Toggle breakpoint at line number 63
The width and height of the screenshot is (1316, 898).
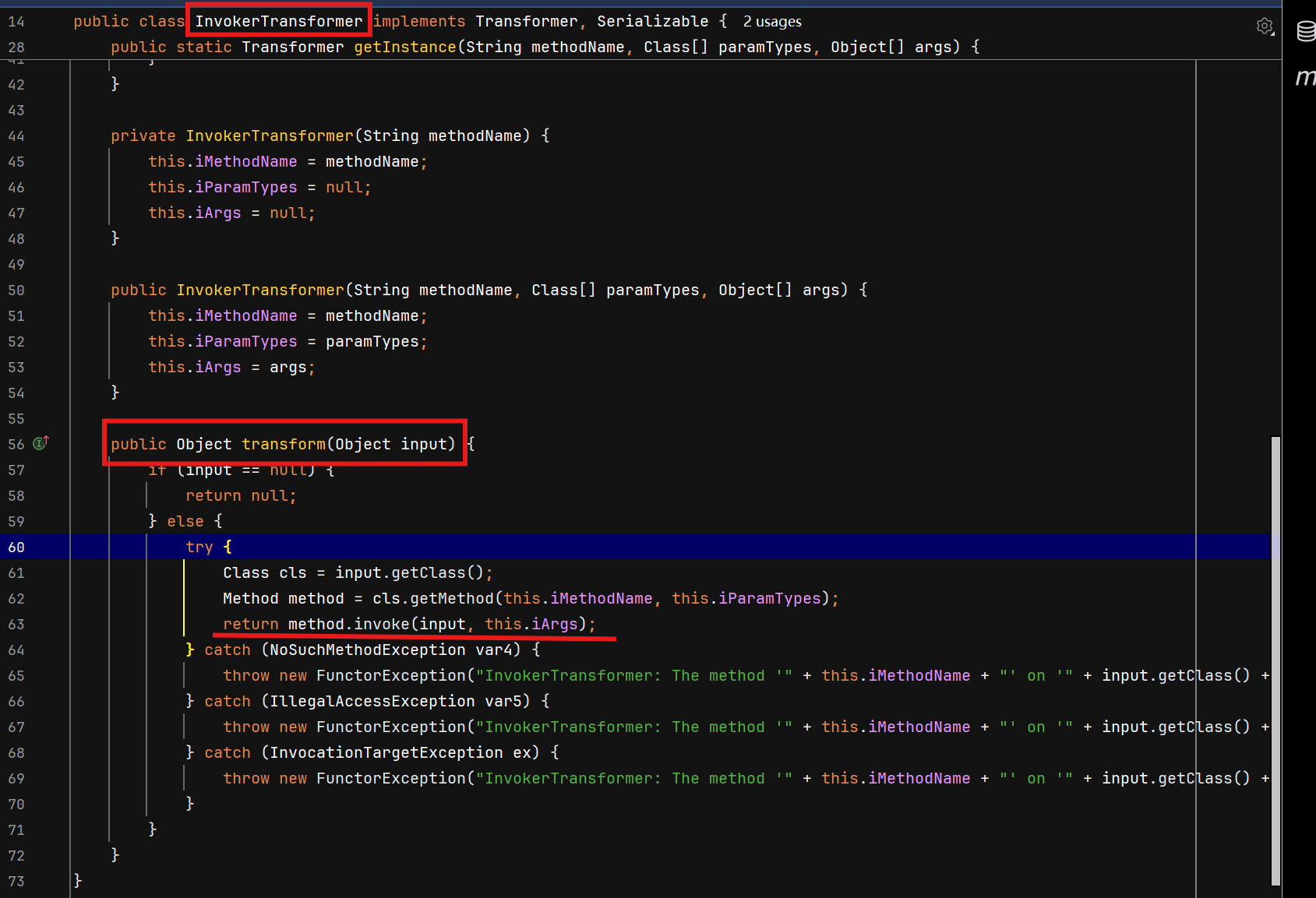(16, 625)
